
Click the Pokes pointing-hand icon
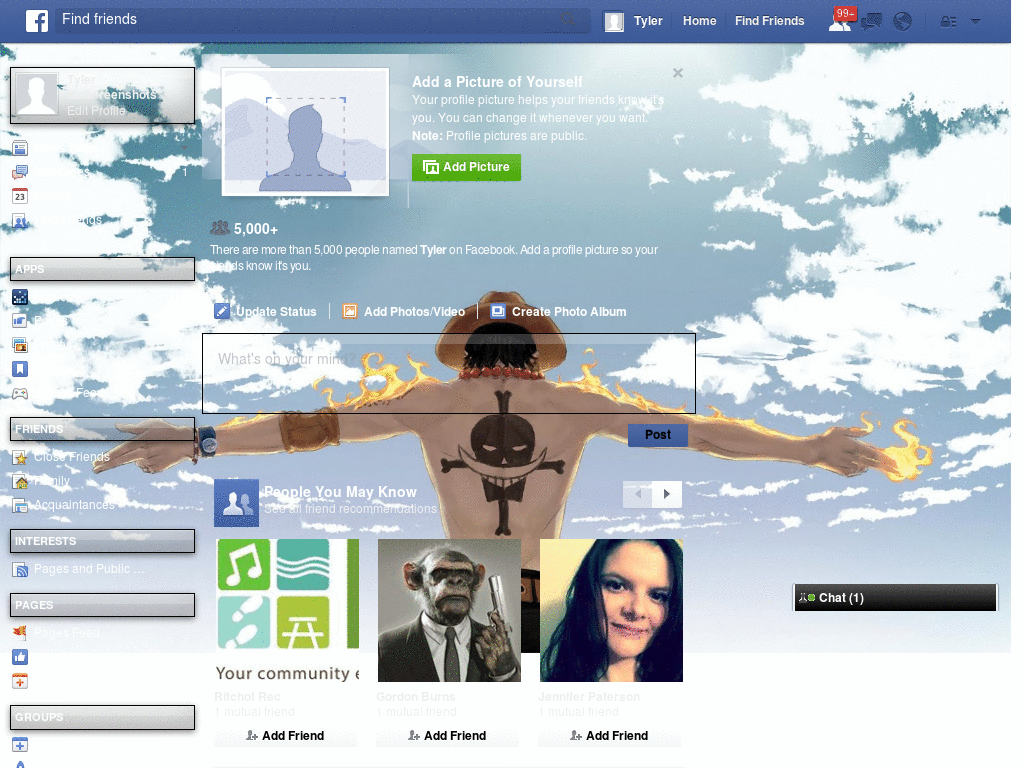tap(20, 321)
